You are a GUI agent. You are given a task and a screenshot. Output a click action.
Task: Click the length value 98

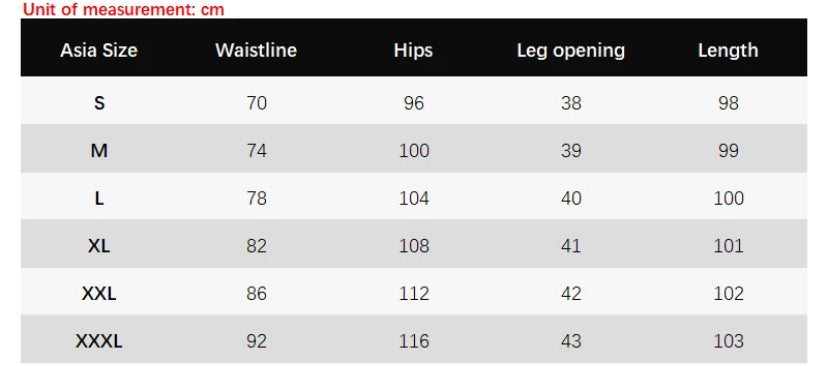click(728, 102)
